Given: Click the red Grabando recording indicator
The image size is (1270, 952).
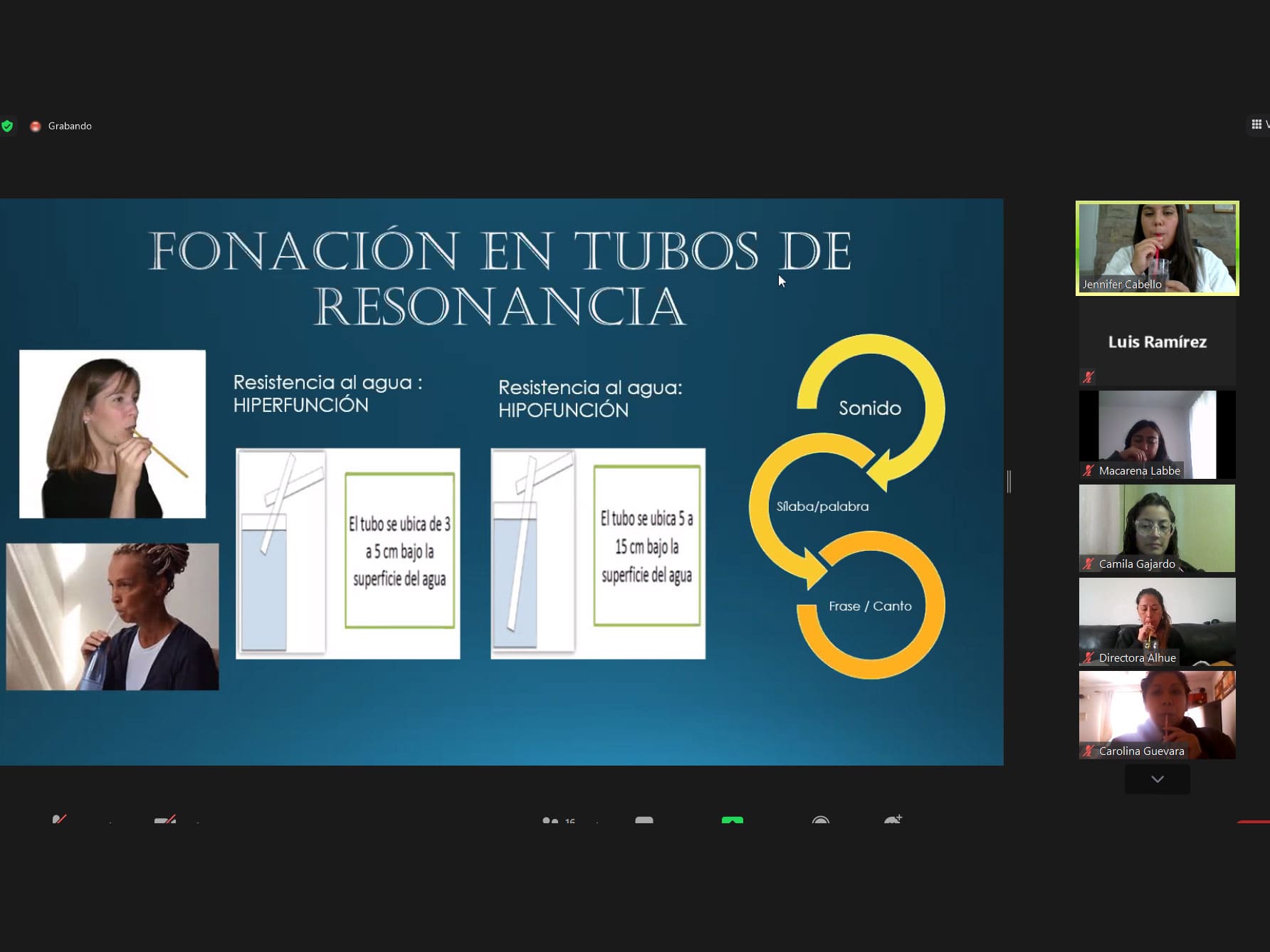Looking at the screenshot, I should tap(36, 126).
